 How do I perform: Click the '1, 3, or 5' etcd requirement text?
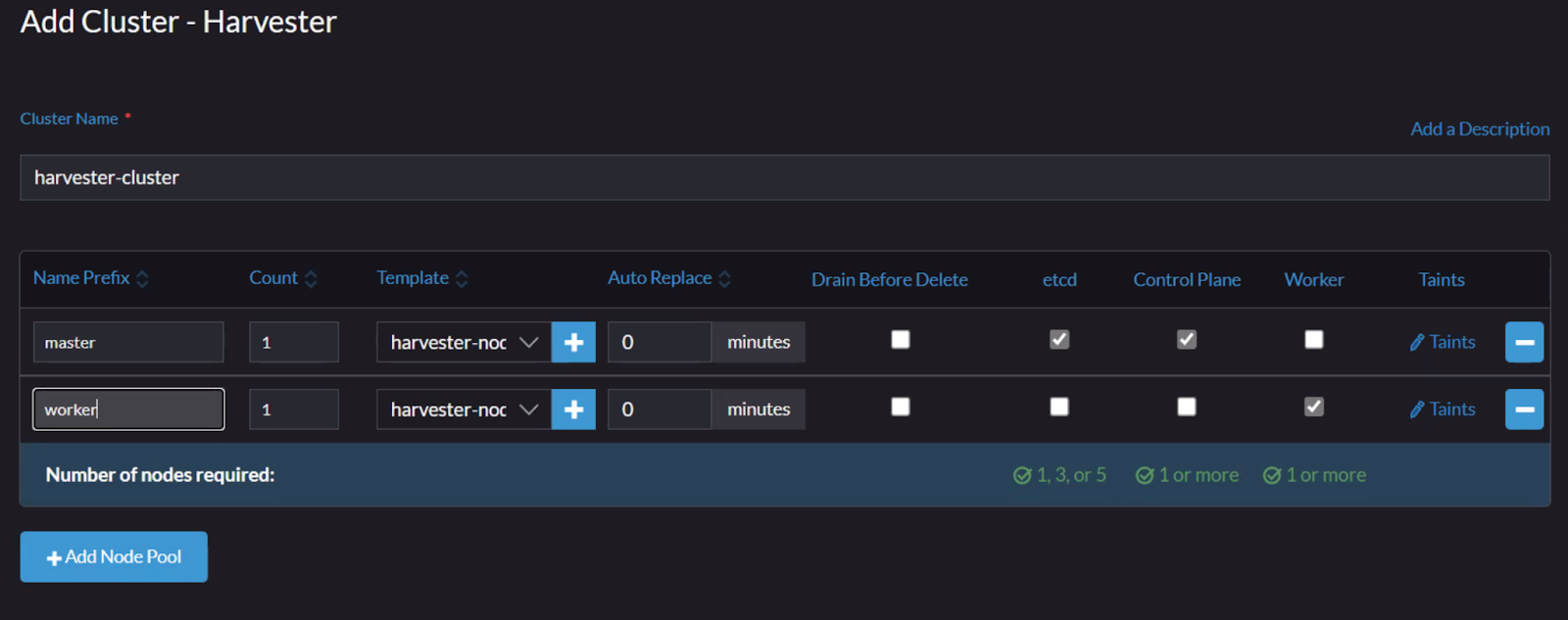[x=1071, y=475]
